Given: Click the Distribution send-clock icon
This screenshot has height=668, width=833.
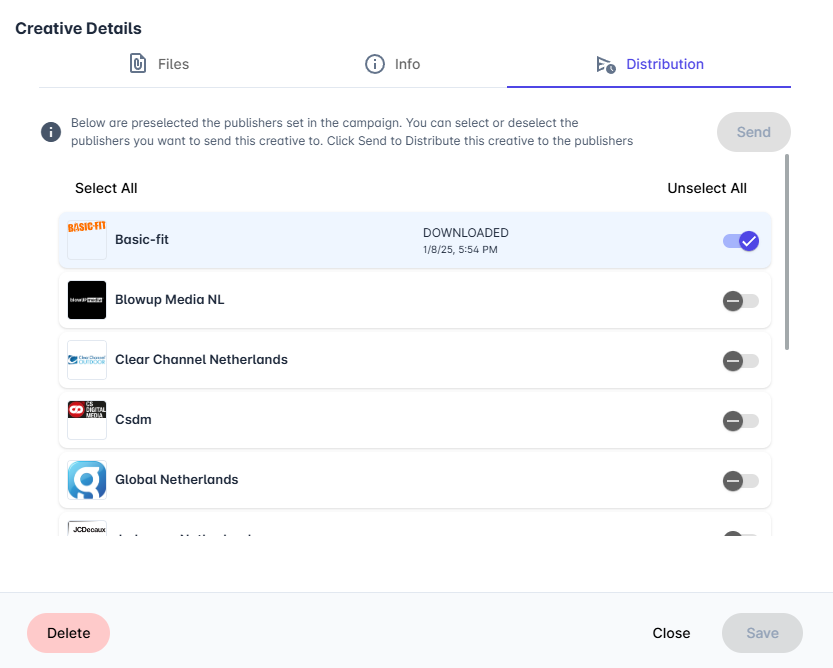Looking at the screenshot, I should pos(606,64).
